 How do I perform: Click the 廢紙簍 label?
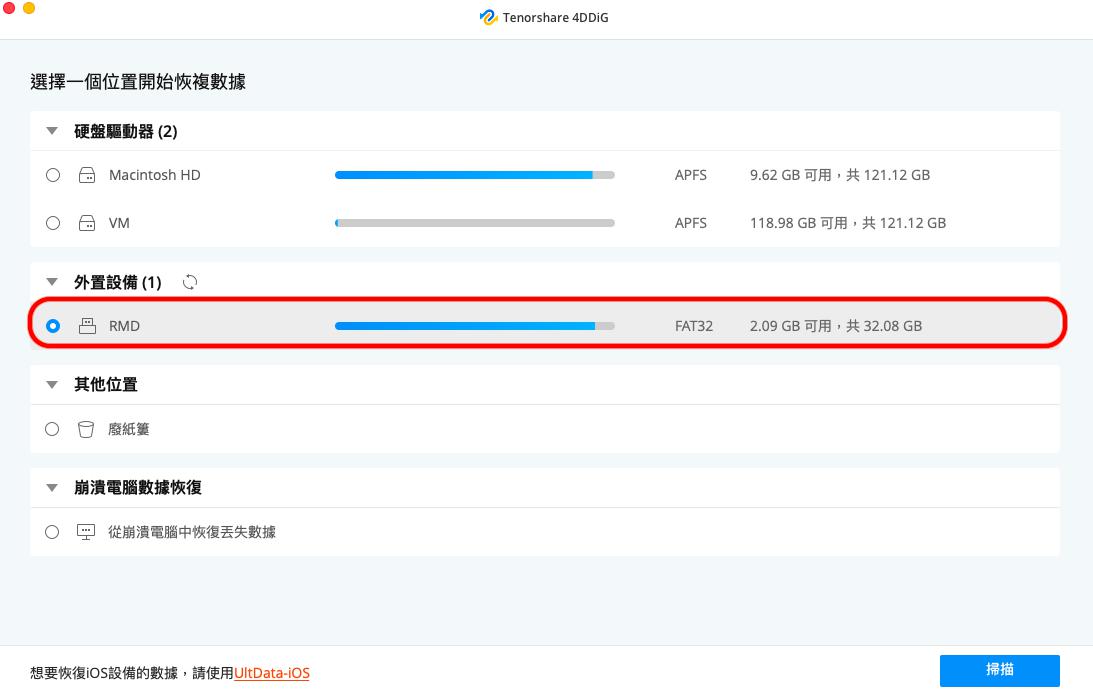click(129, 429)
